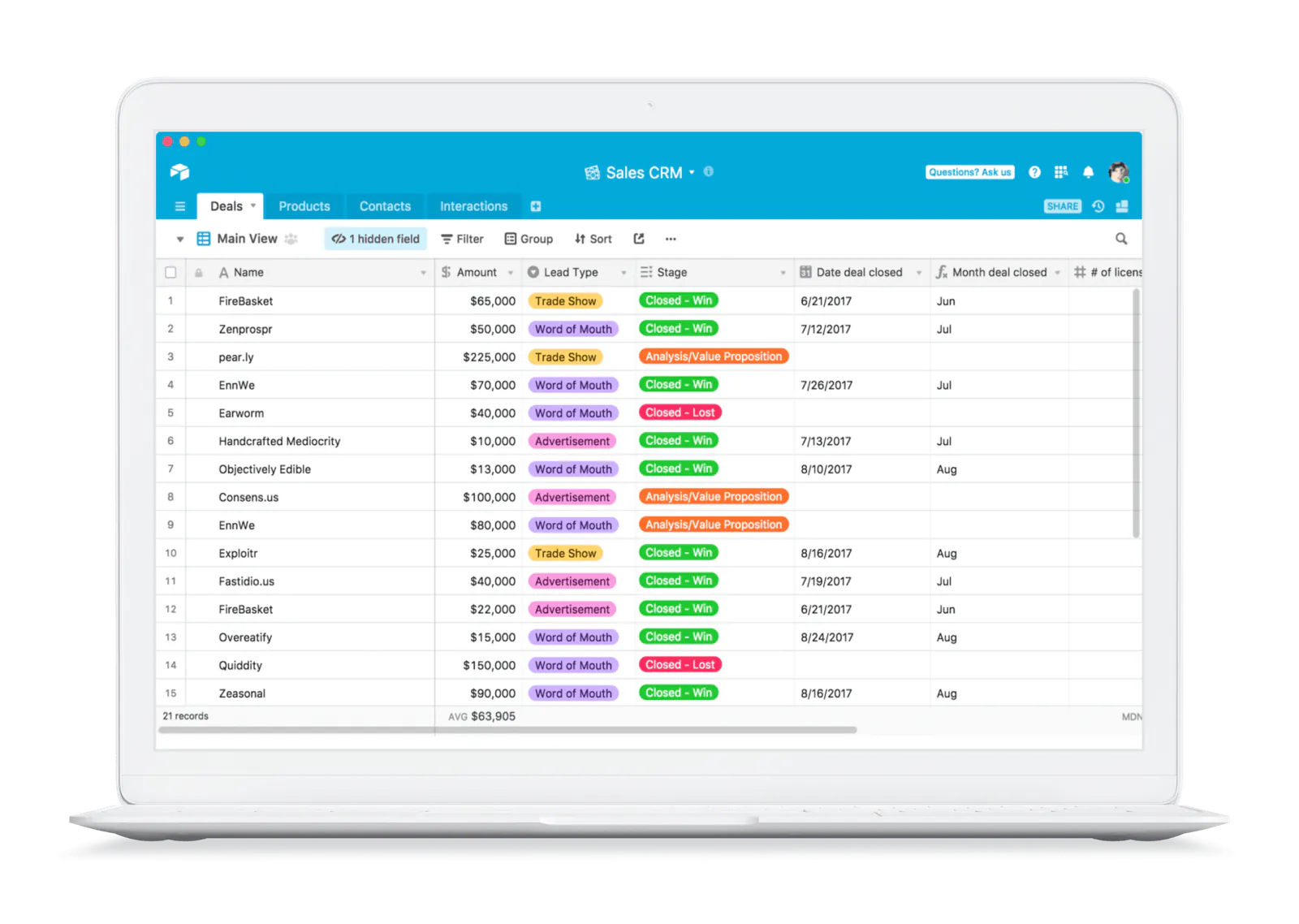Click the SHARE button
Screen dimensions: 1299x924
pos(1063,206)
